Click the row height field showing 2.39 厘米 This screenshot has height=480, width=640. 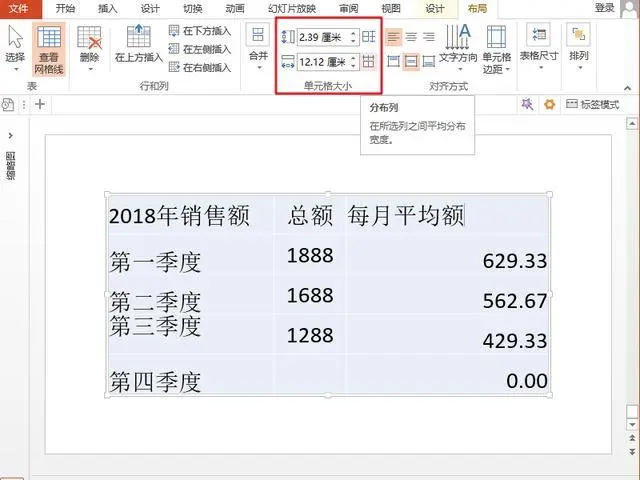point(322,37)
